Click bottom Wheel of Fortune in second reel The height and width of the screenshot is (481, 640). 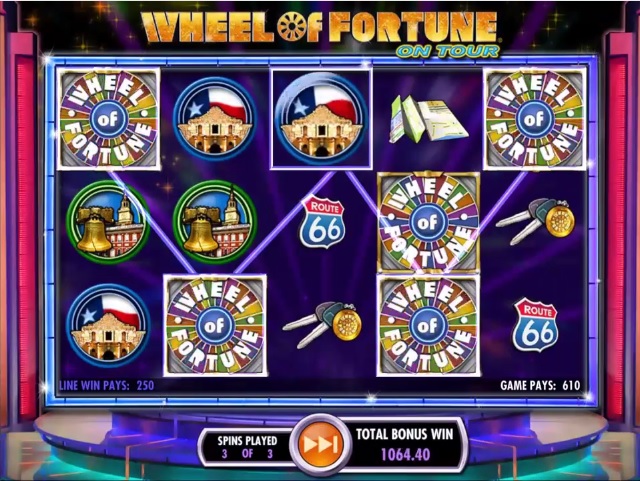tap(215, 325)
